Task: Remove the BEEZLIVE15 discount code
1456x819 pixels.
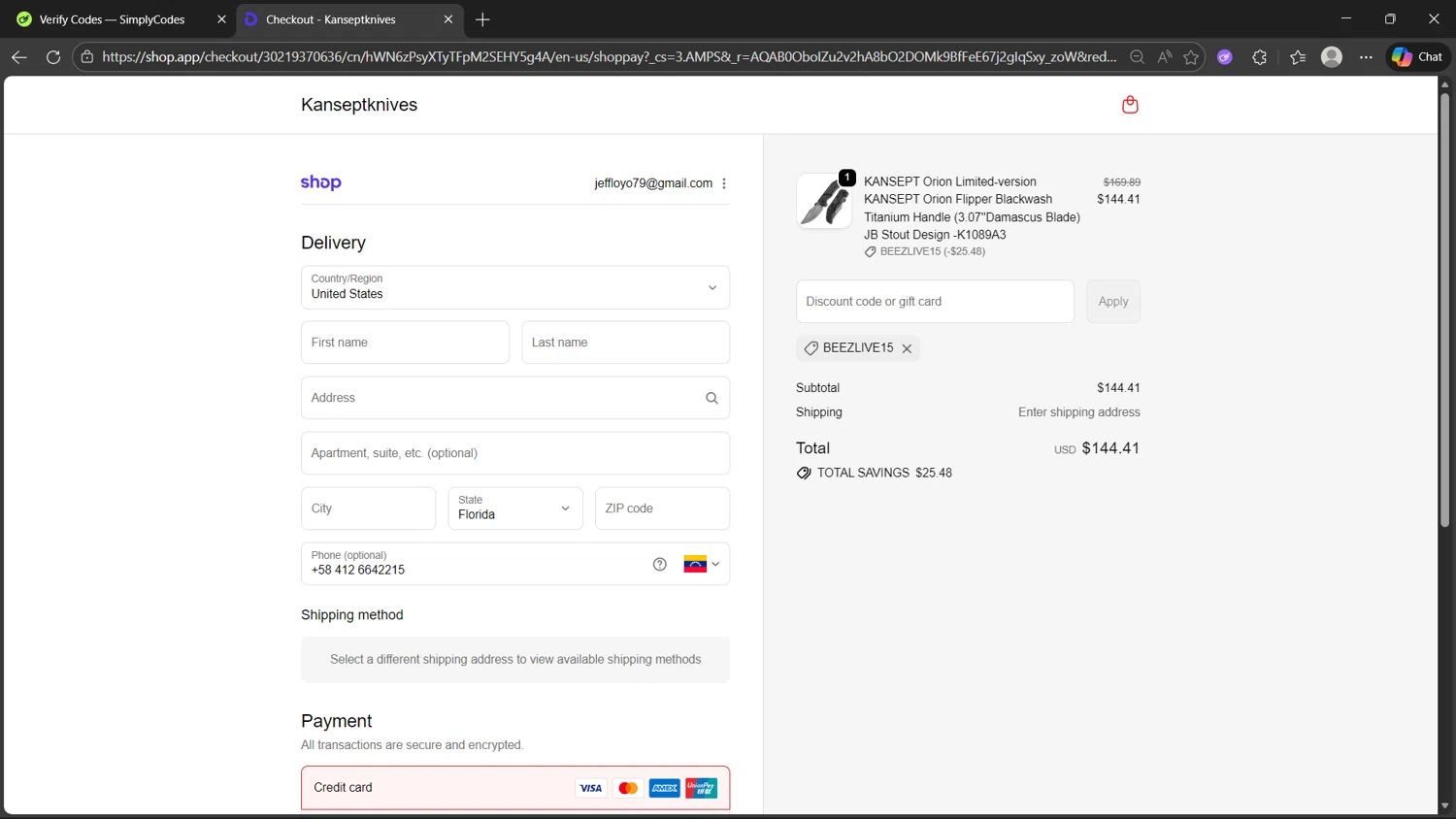Action: click(x=907, y=348)
